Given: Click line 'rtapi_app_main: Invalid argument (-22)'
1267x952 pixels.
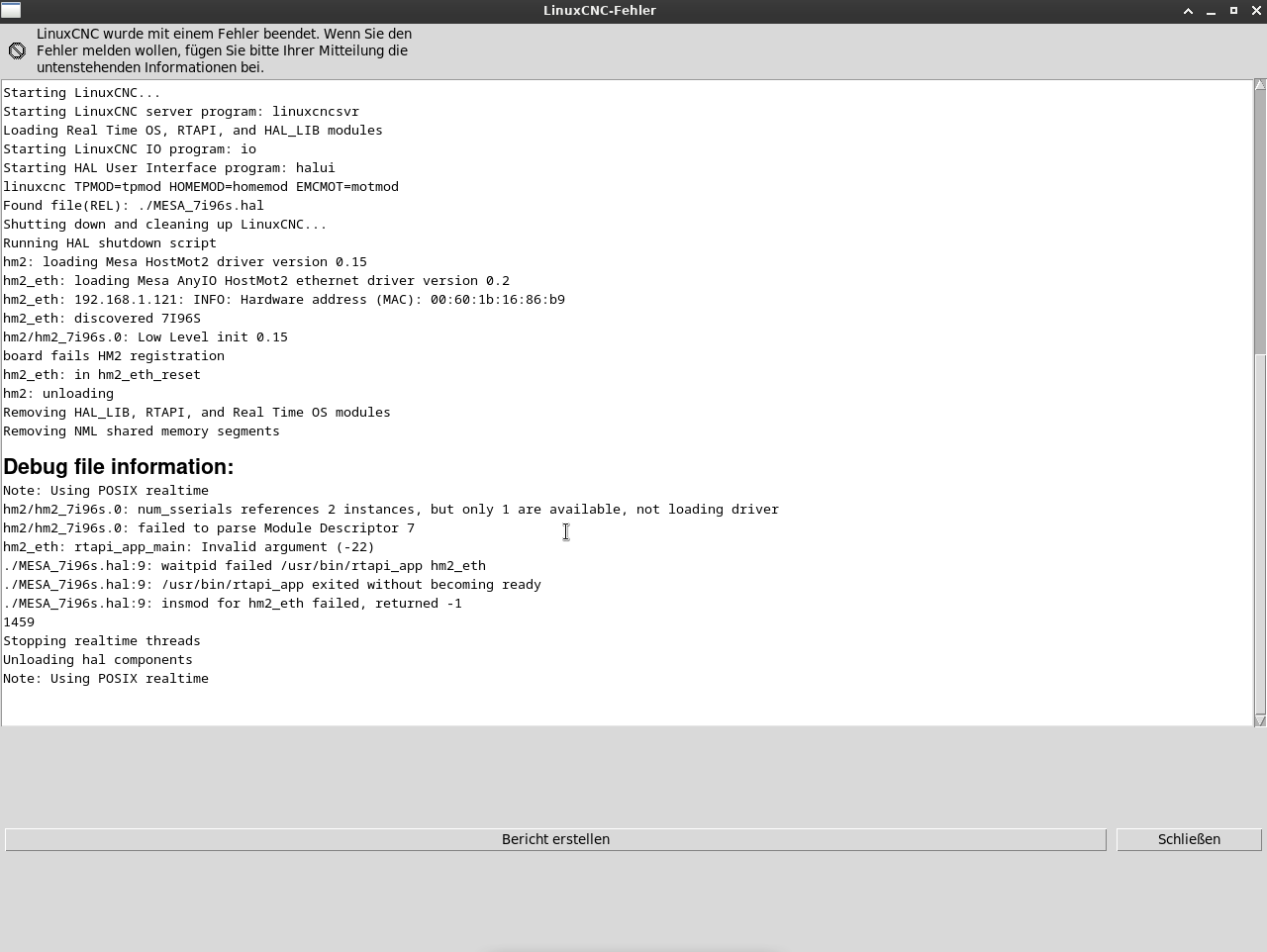Looking at the screenshot, I should (x=189, y=546).
